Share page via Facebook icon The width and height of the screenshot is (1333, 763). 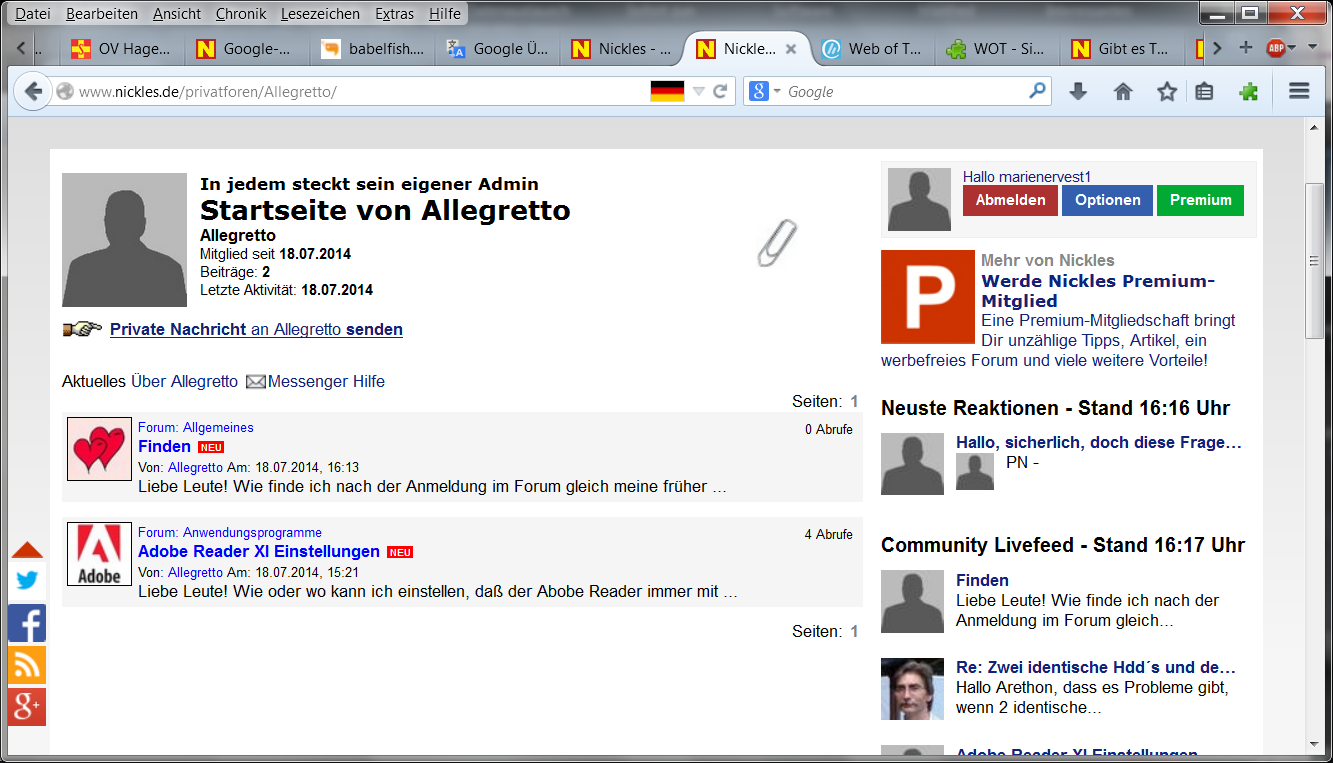[27, 623]
